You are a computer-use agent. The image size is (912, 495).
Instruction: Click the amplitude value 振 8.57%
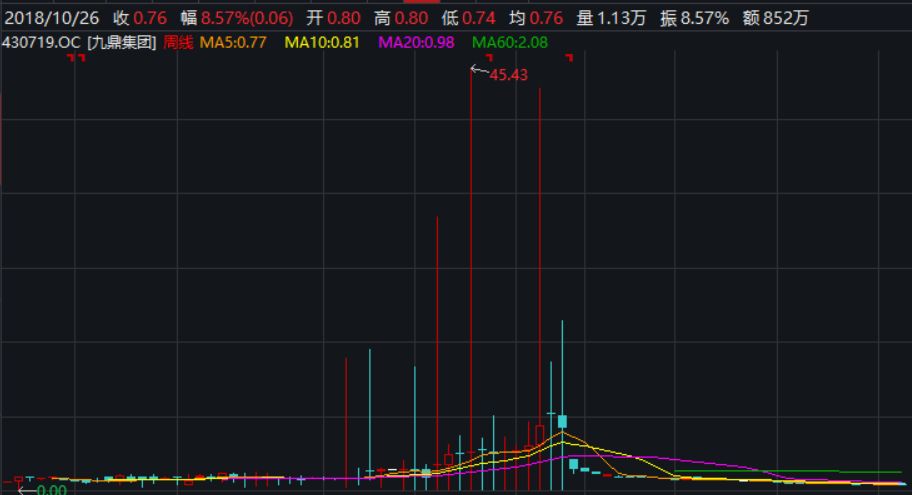pyautogui.click(x=694, y=18)
